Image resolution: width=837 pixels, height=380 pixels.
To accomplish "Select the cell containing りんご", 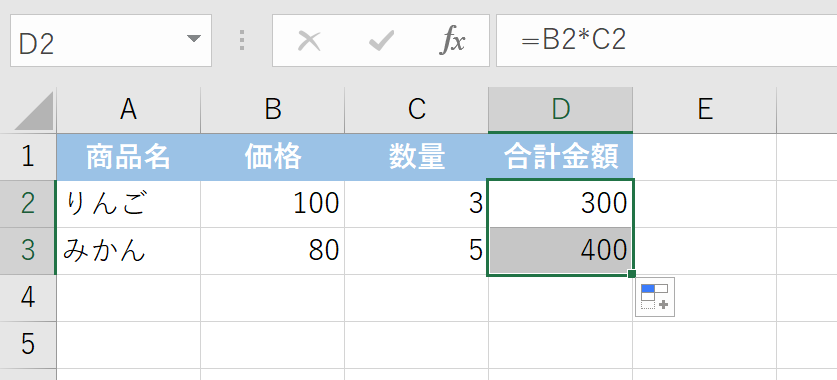I will (129, 204).
